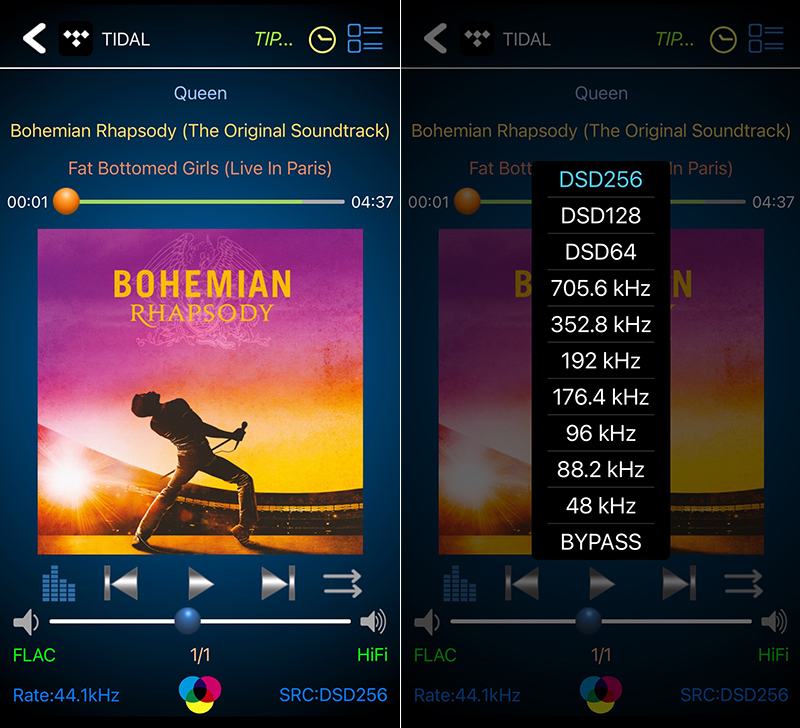The width and height of the screenshot is (800, 728).
Task: Tap dimmed low-volume speaker icon, right screen
Action: tap(427, 622)
